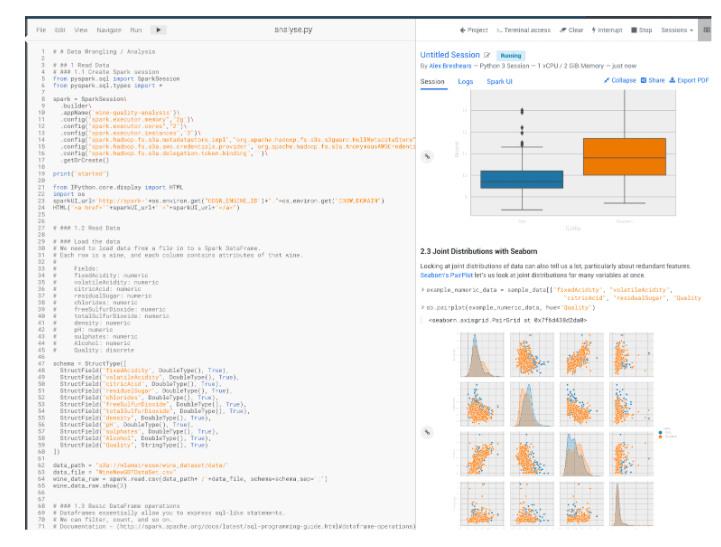The width and height of the screenshot is (721, 547).
Task: Click the blue box in box plot
Action: [x=522, y=180]
